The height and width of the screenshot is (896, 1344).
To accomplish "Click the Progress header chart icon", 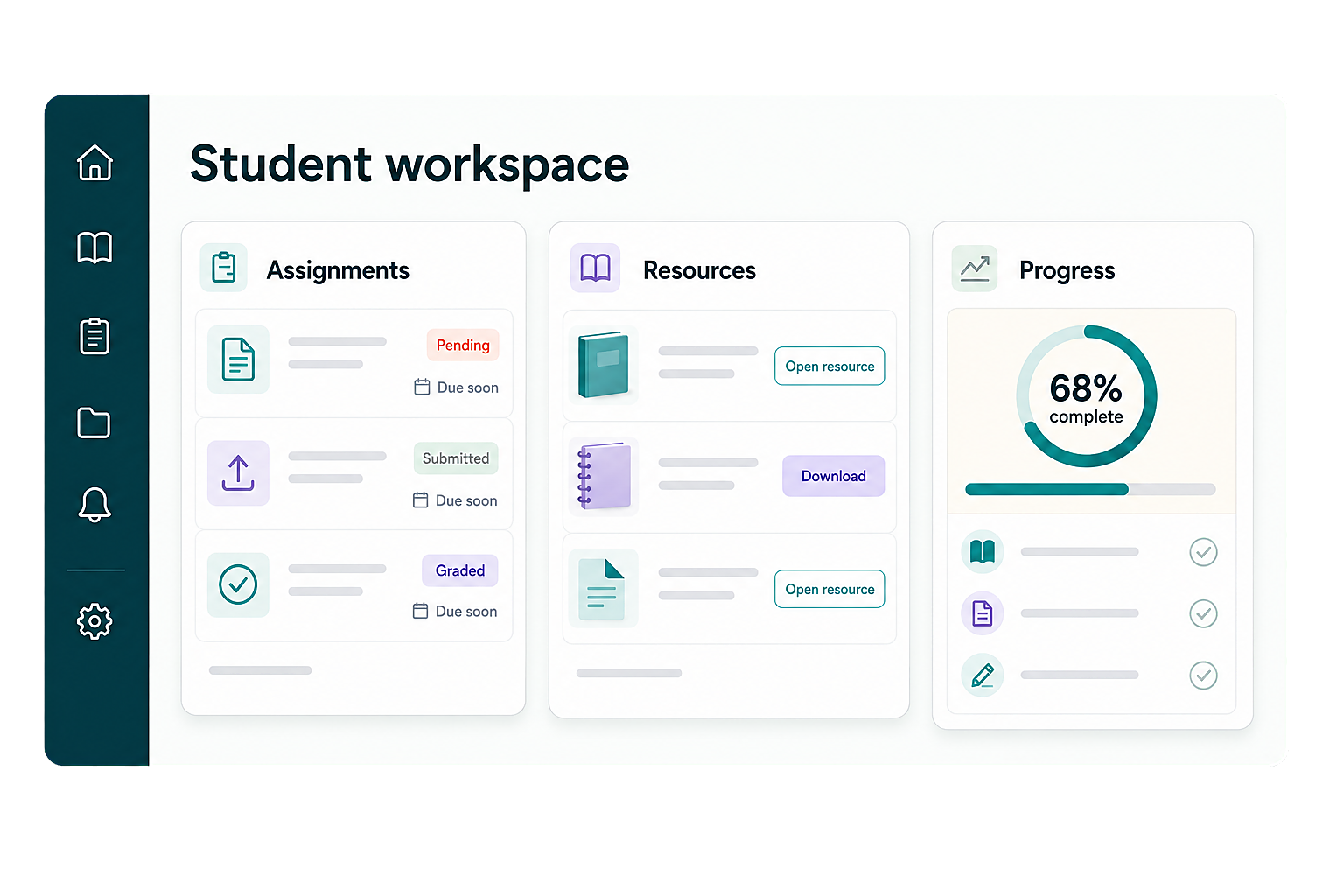I will [975, 268].
